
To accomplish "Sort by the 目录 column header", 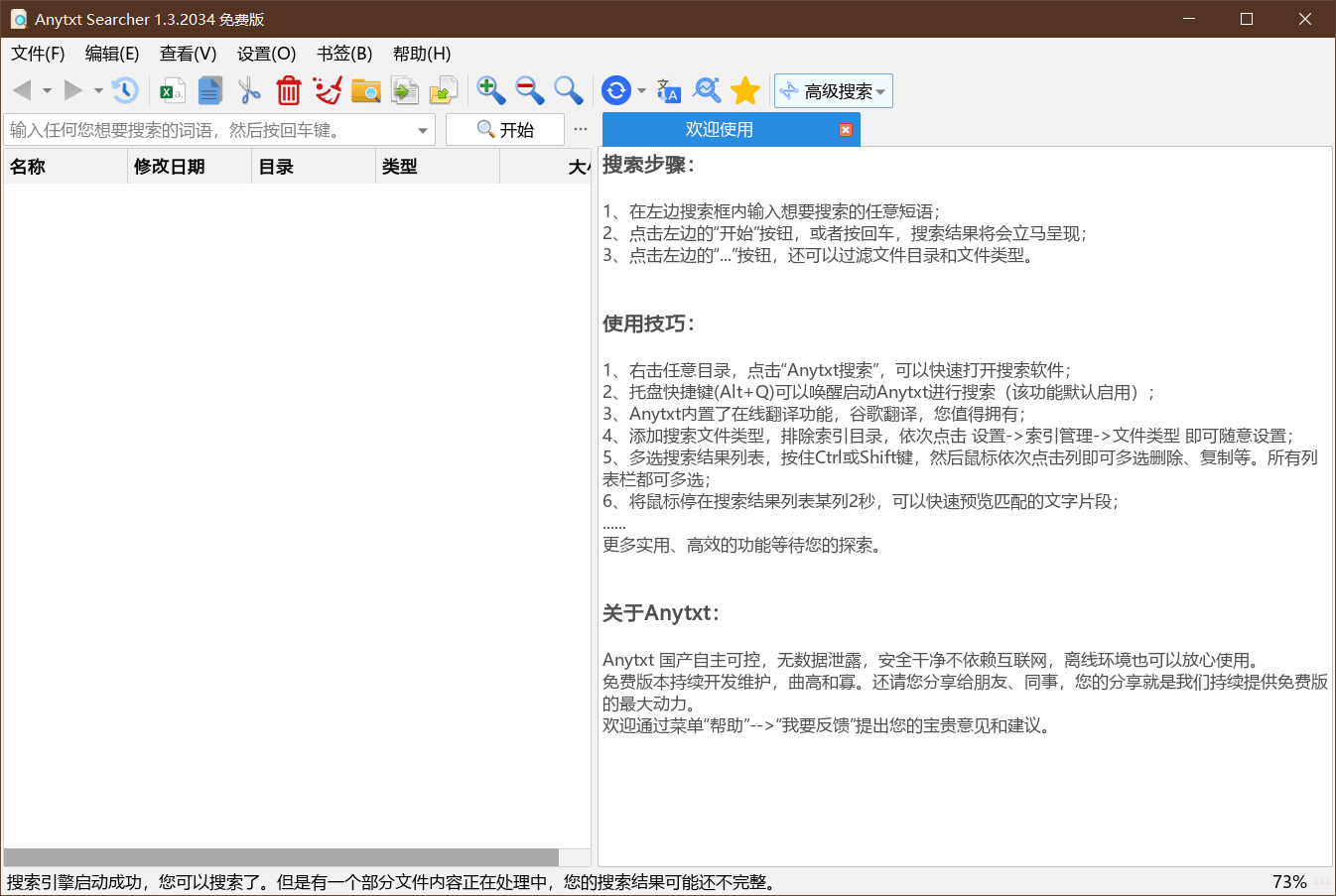I will [314, 167].
